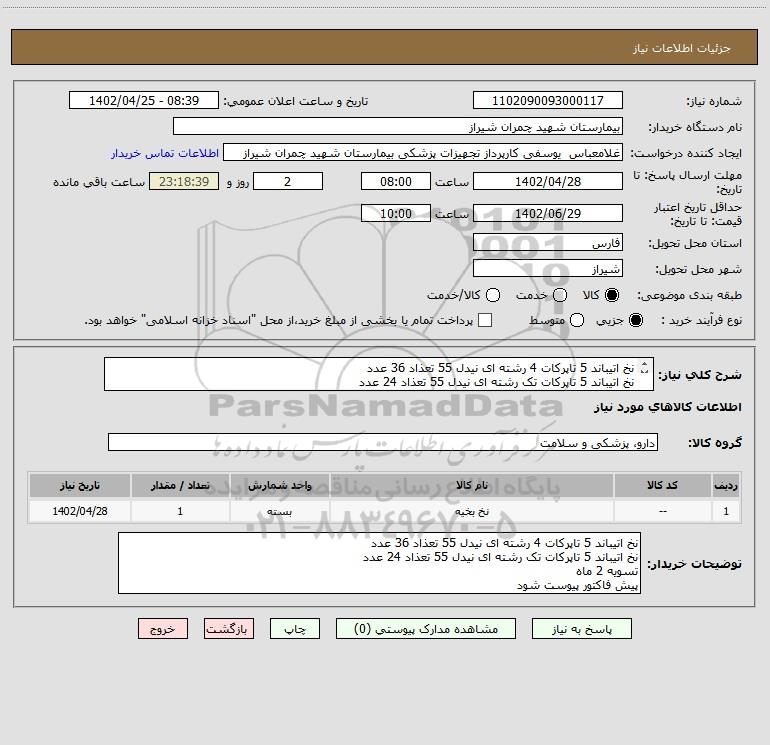This screenshot has width=770, height=745.
Task: Click the remaining time field 23:18:39
Action: tap(184, 181)
